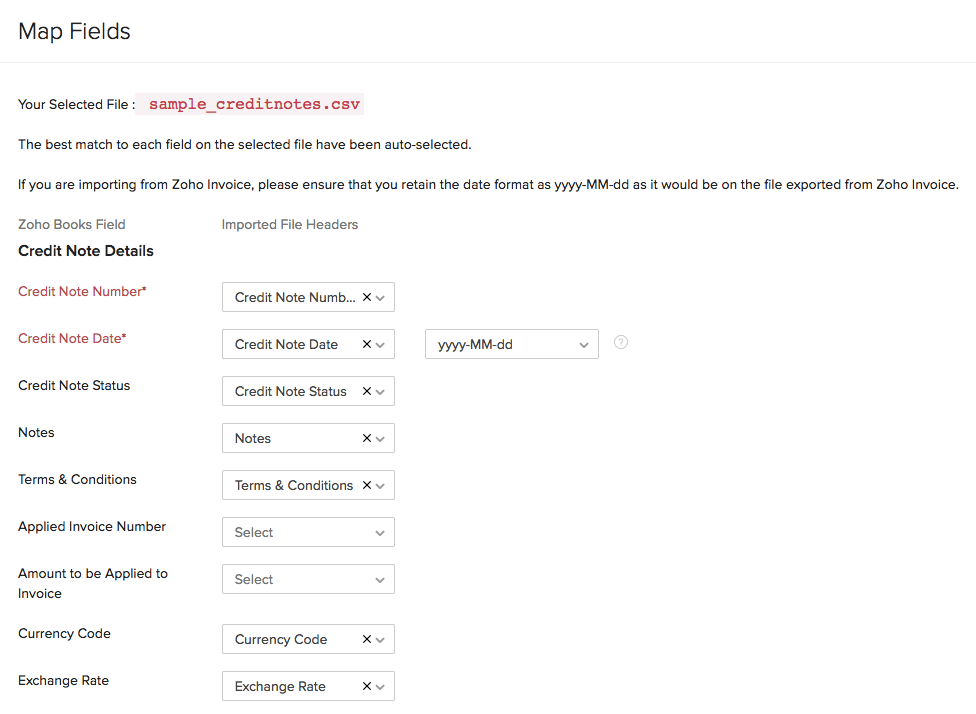The height and width of the screenshot is (714, 976).
Task: Click the sample_creditnotes.csv file name
Action: tap(249, 104)
